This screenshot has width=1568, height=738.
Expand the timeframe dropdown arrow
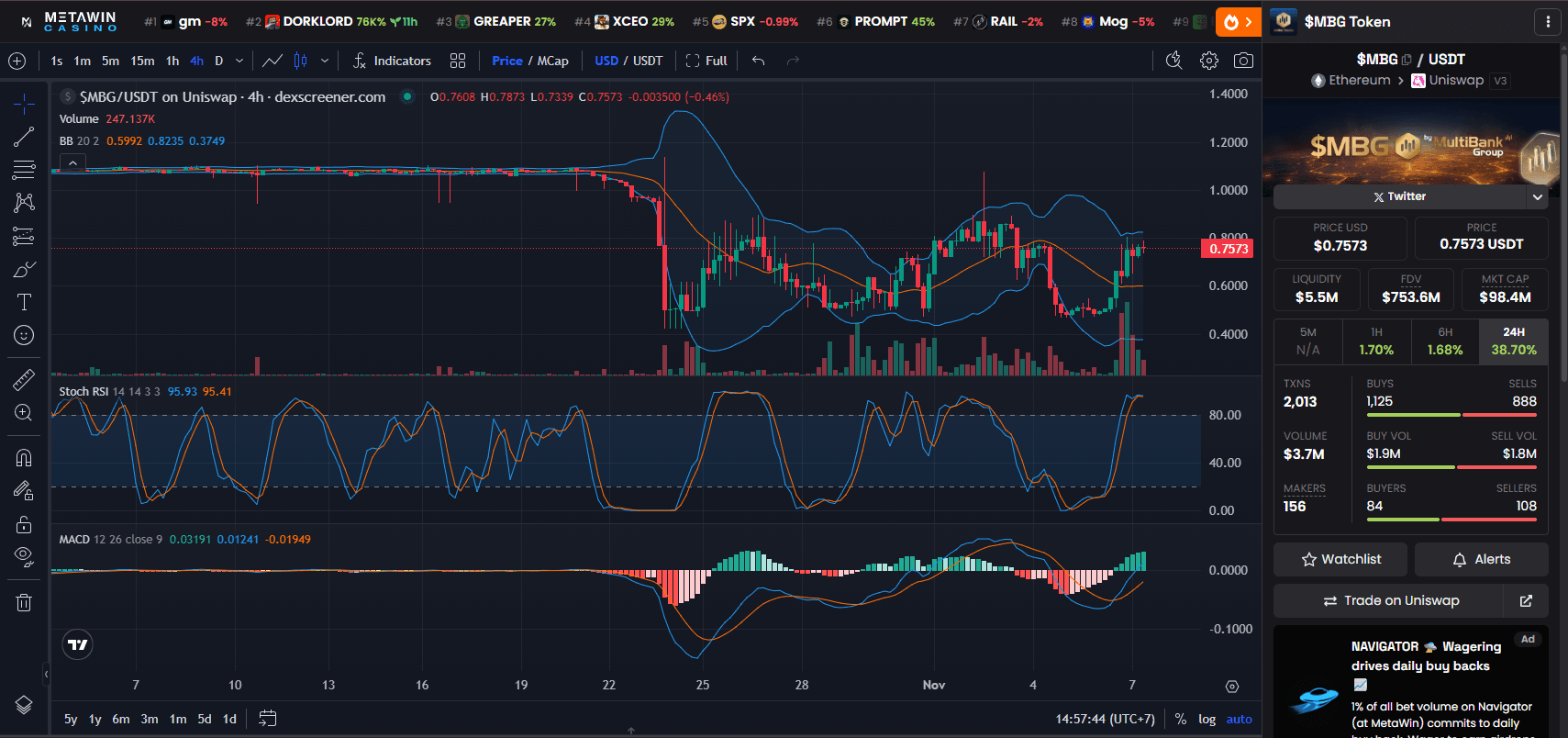pos(239,61)
